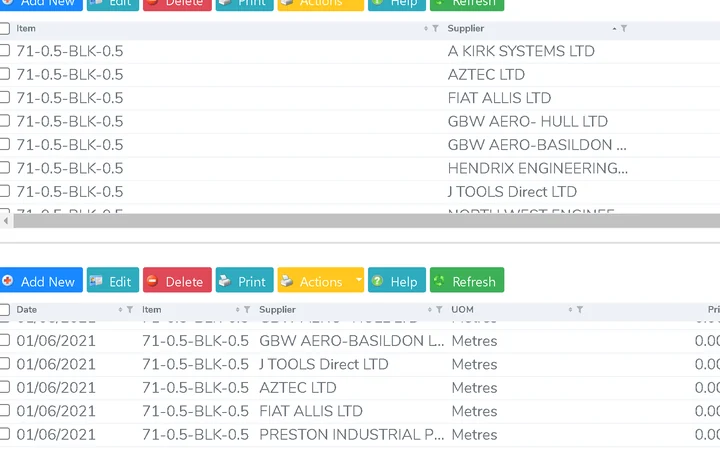Click pencil card icon on lower Edit

96,281
